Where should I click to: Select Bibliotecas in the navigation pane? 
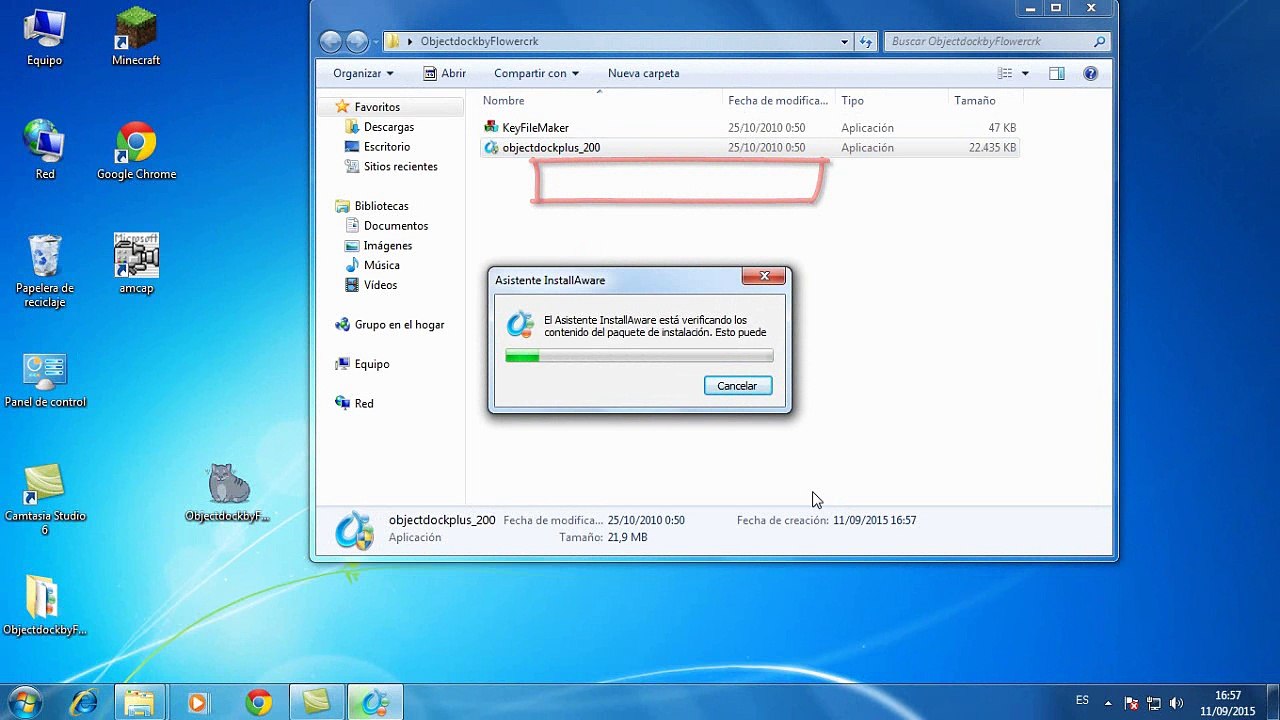(381, 206)
